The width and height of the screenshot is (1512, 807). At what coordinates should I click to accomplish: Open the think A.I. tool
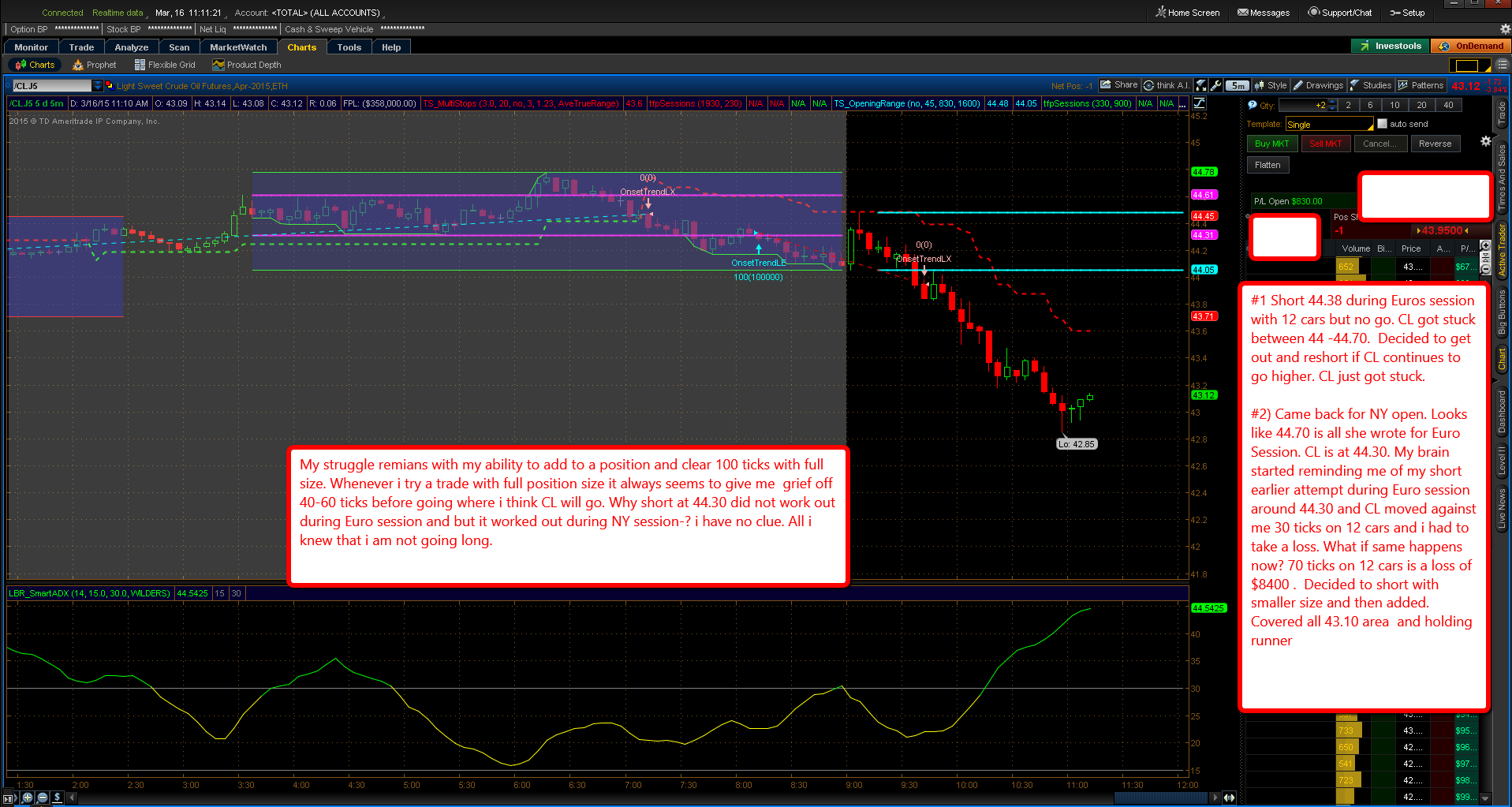point(1167,85)
